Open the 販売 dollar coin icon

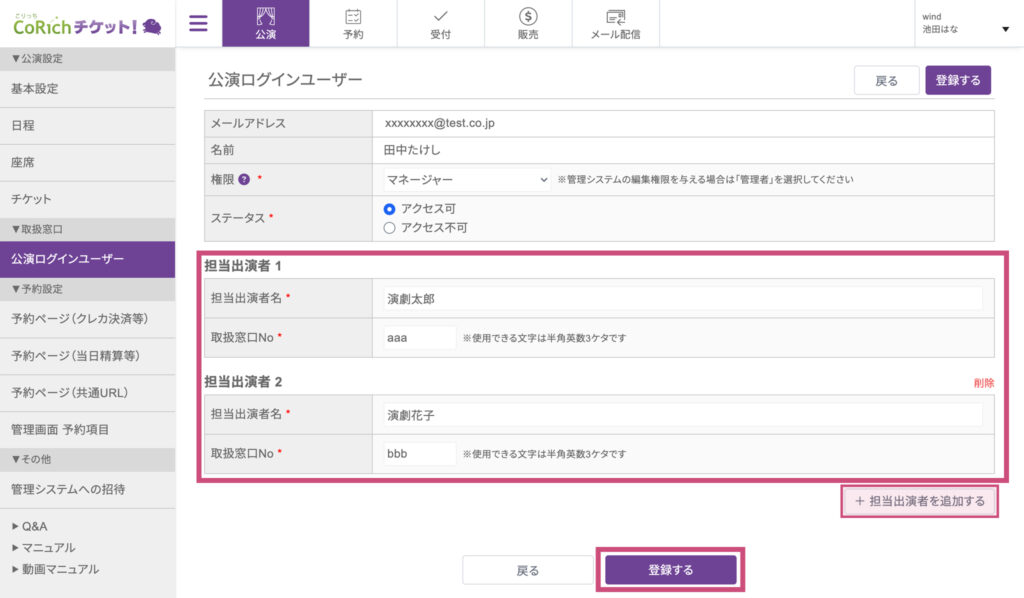[x=528, y=17]
